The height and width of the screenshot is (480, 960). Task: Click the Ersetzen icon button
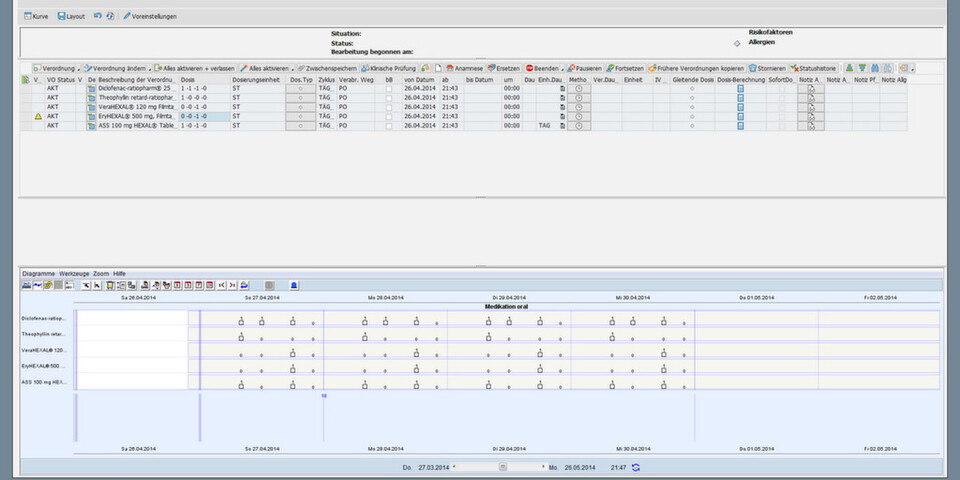pyautogui.click(x=491, y=68)
